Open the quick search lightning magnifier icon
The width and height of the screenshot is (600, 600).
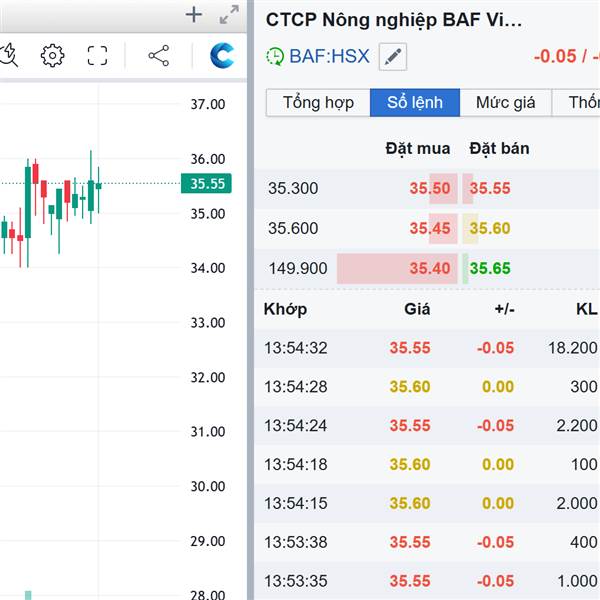pos(8,56)
